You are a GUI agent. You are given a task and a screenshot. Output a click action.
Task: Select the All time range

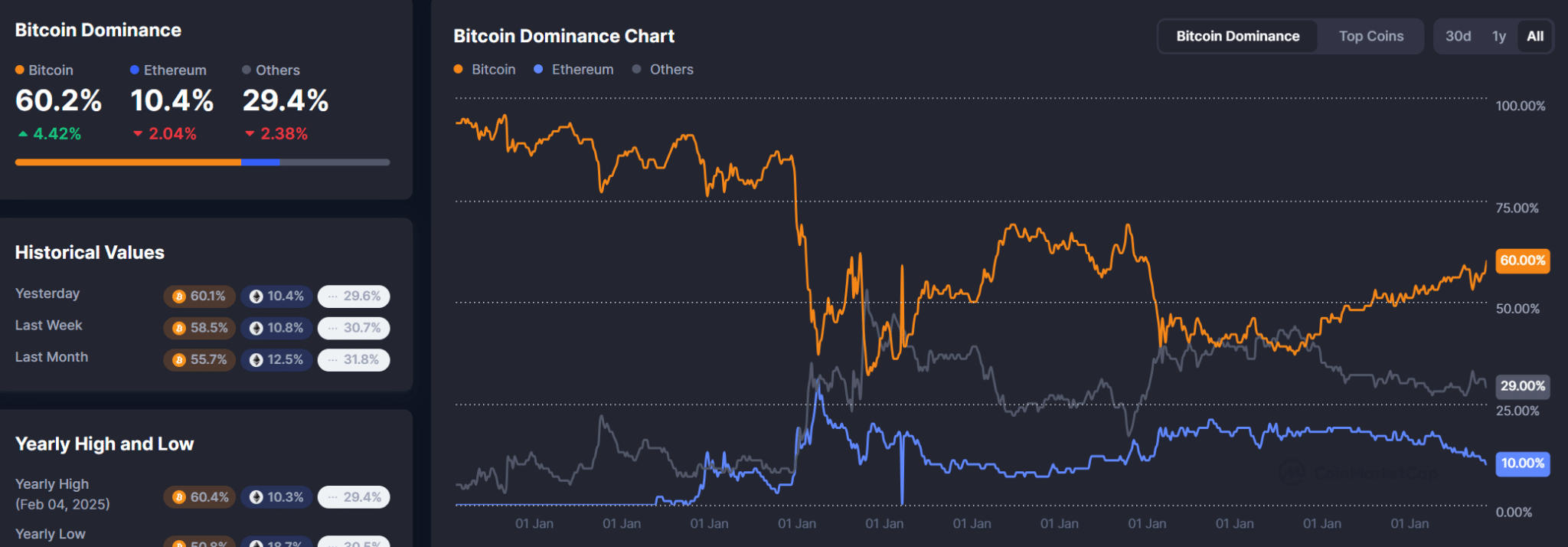1535,36
